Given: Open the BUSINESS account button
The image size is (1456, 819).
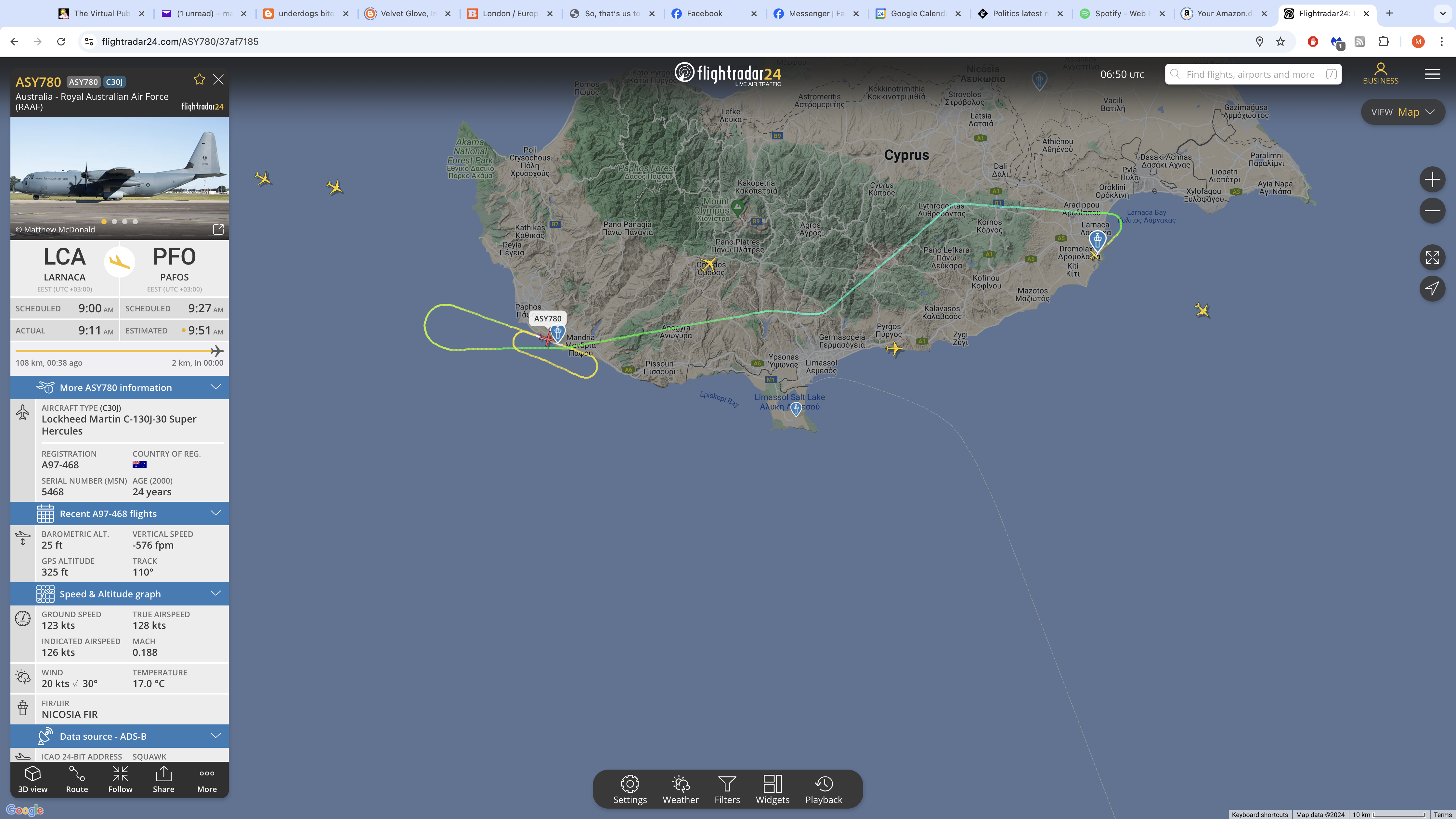Looking at the screenshot, I should (1380, 74).
